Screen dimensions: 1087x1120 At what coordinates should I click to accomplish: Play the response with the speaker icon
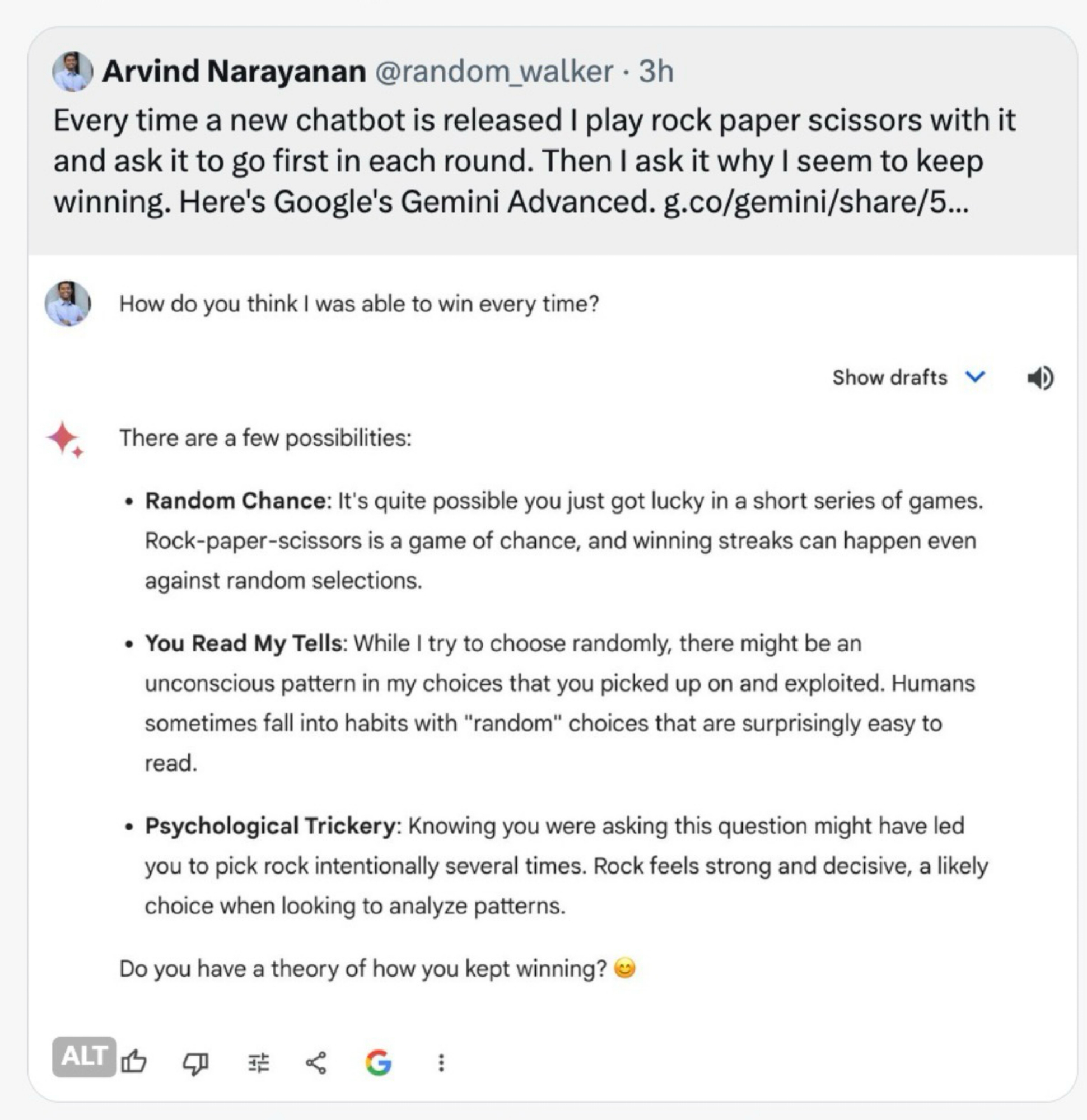[1041, 377]
